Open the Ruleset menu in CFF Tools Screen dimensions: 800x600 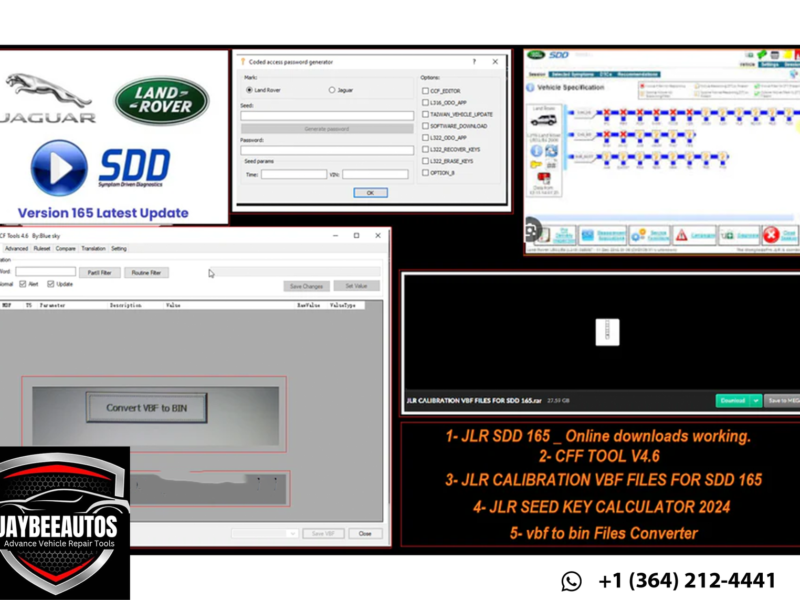click(x=42, y=248)
